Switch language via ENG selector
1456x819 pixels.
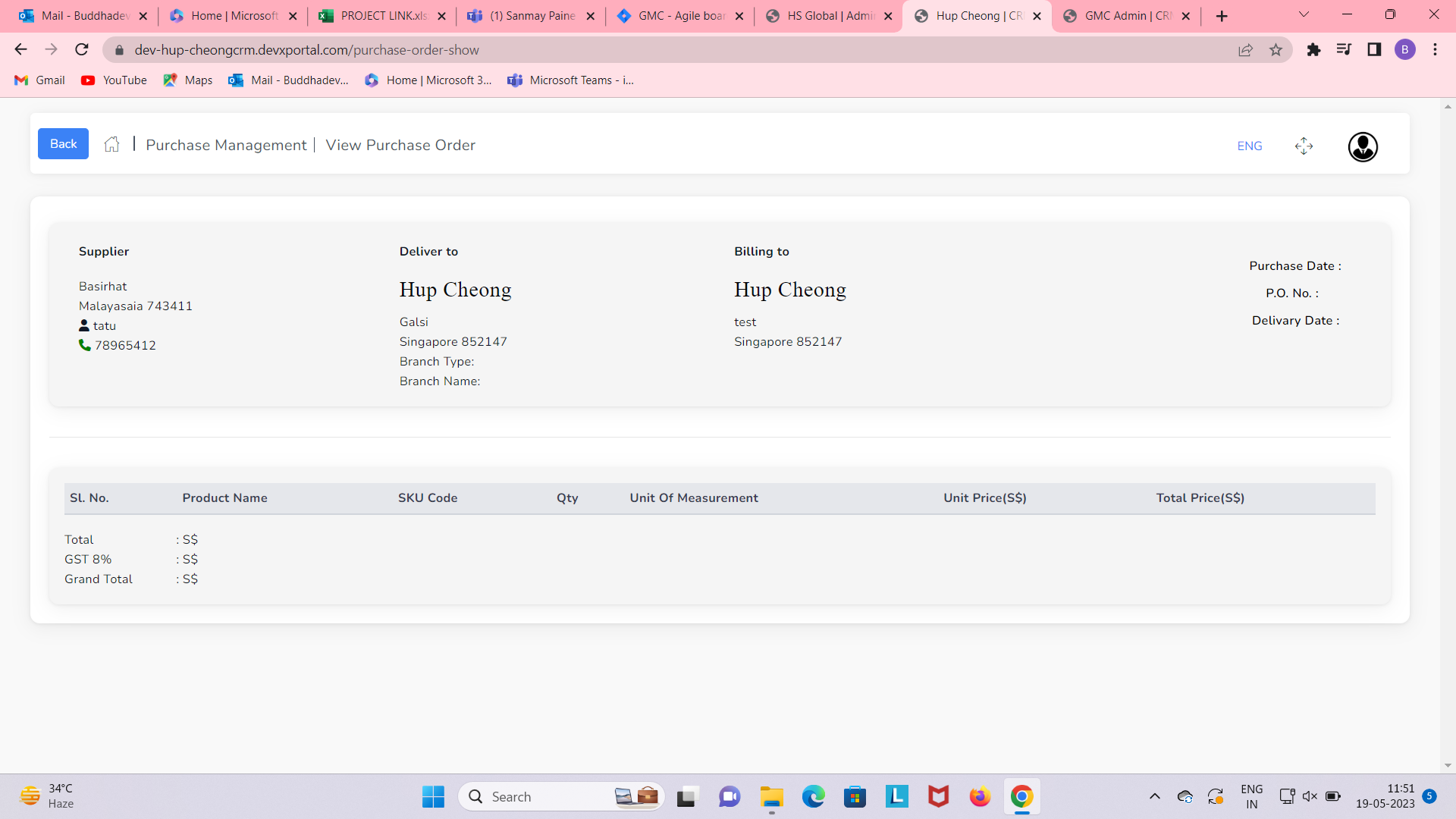(x=1249, y=146)
